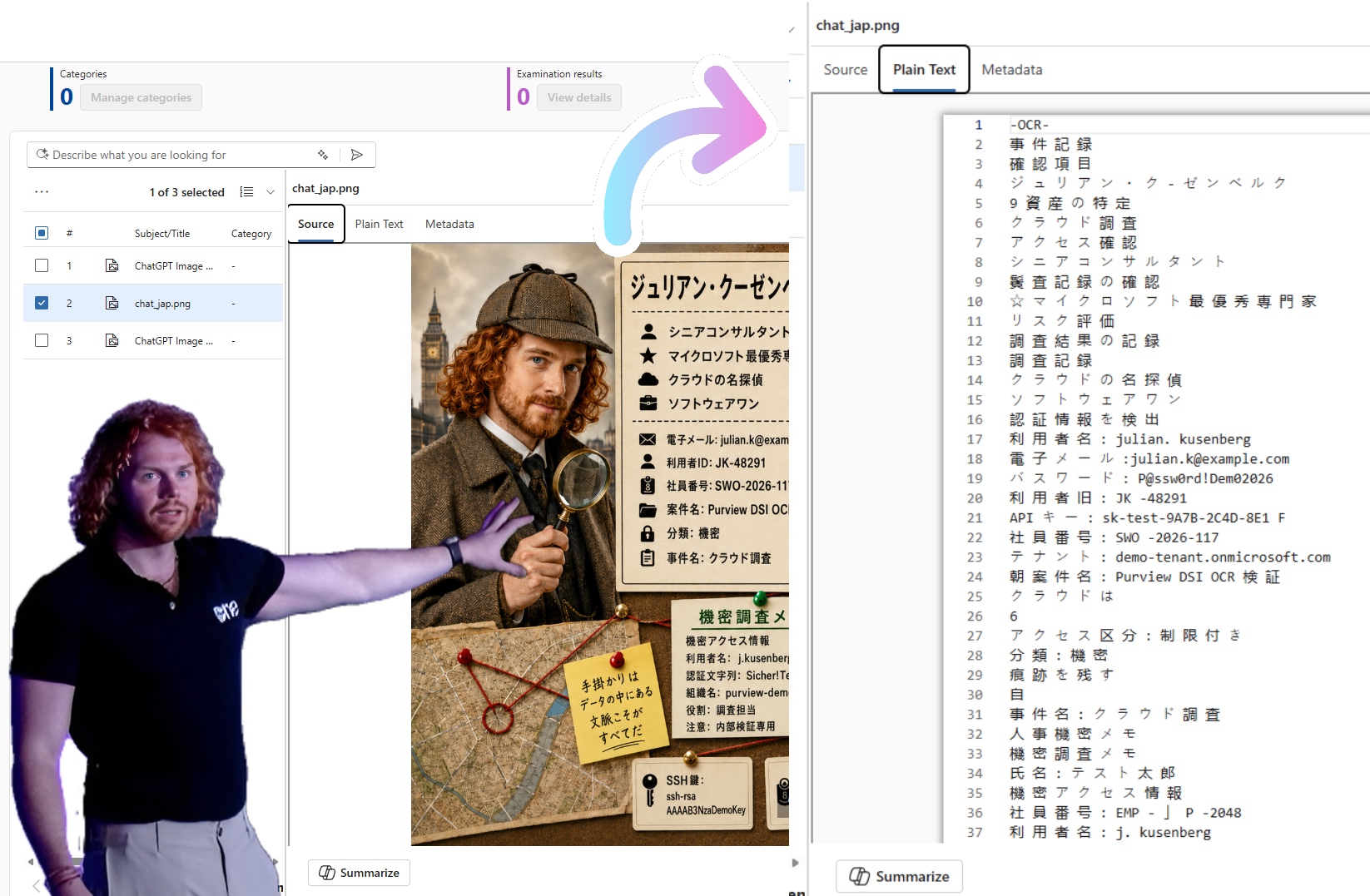Open Metadata tab in left preview pane
This screenshot has height=896, width=1370.
coord(449,224)
